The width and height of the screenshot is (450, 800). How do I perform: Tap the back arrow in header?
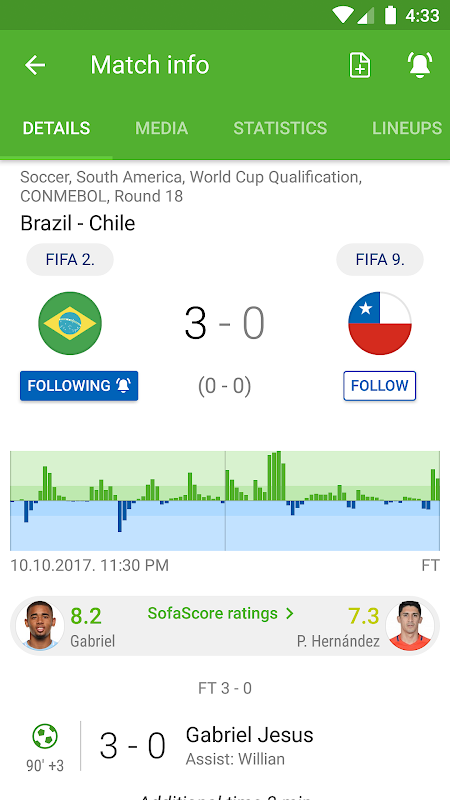[35, 65]
